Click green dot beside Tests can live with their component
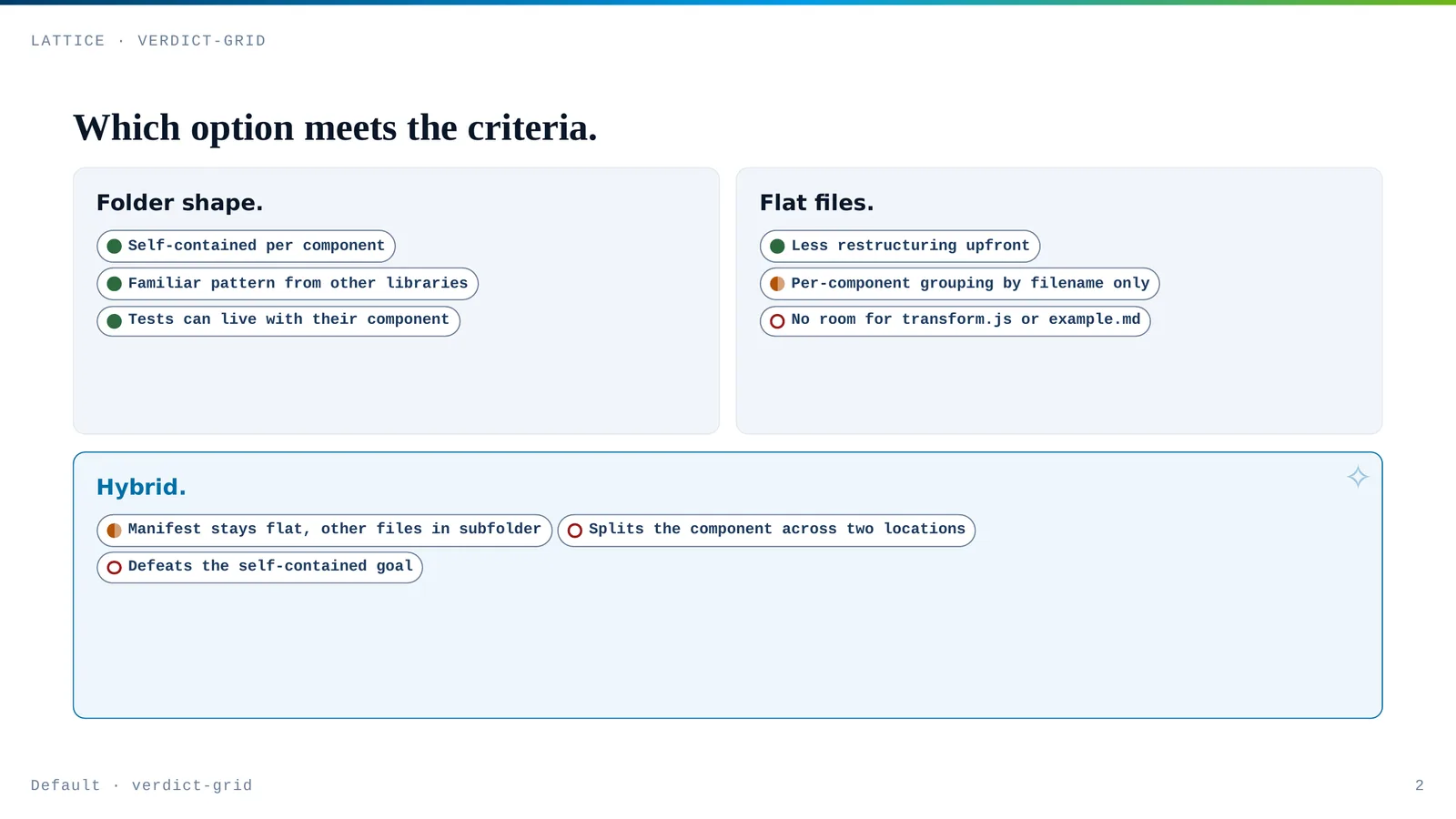1456x819 pixels. pos(115,321)
